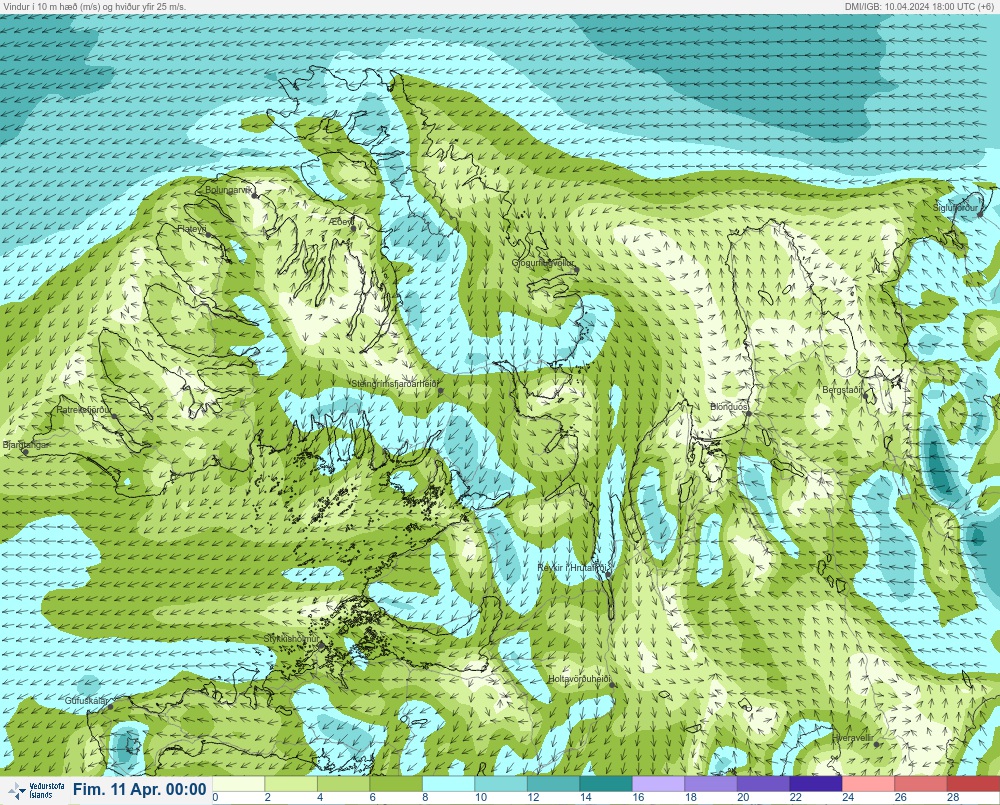Click the 4–6 m/s green legend swatch
Viewport: 1000px width, 805px height.
[x=344, y=783]
